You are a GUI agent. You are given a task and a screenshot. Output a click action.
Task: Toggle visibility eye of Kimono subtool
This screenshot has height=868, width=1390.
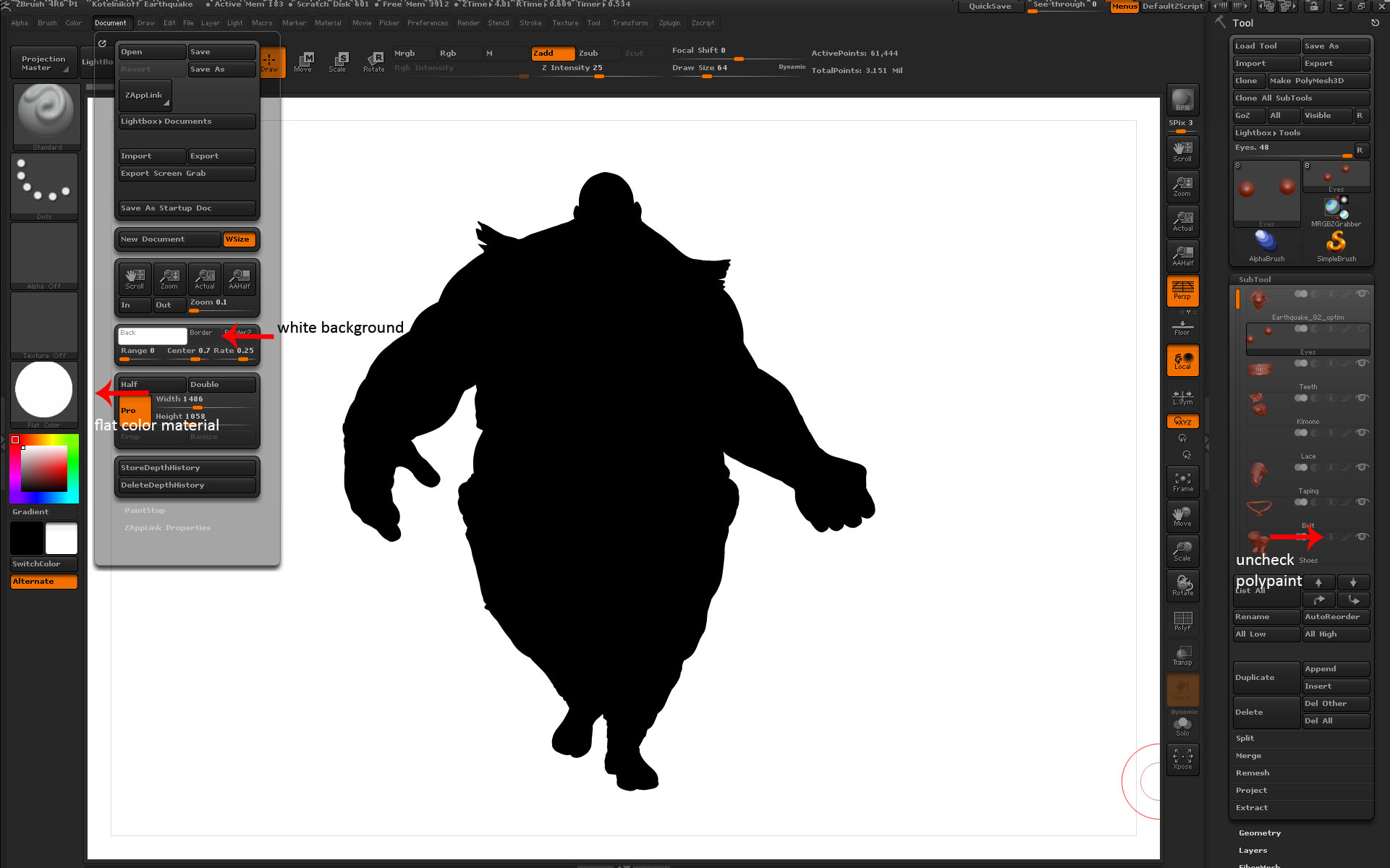click(1362, 398)
